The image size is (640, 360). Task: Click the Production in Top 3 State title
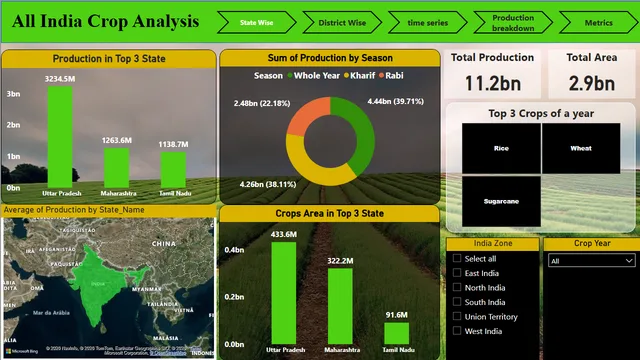point(109,59)
